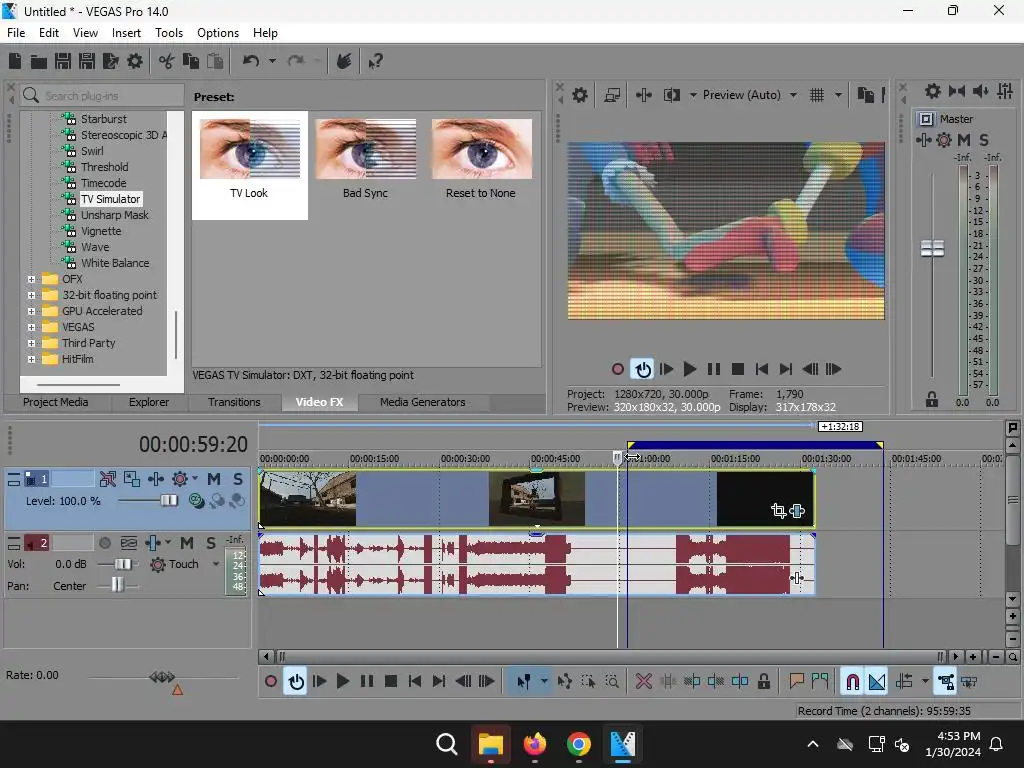Open project video properties in the preview panel
This screenshot has height=768, width=1024.
[580, 95]
